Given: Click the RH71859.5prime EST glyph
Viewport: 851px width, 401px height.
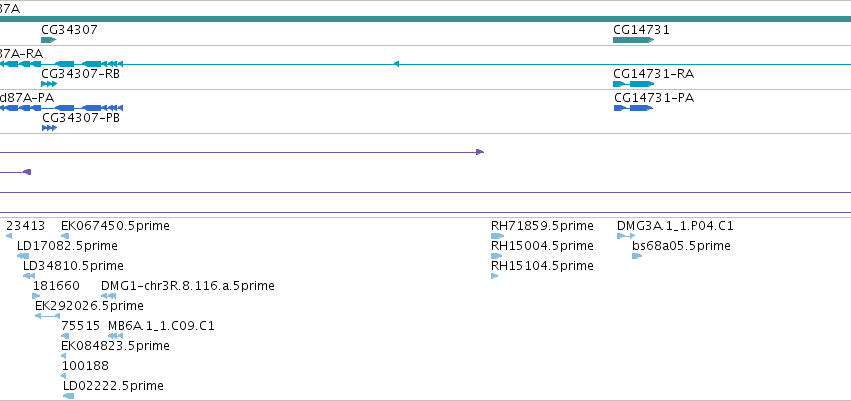Looking at the screenshot, I should (x=498, y=236).
